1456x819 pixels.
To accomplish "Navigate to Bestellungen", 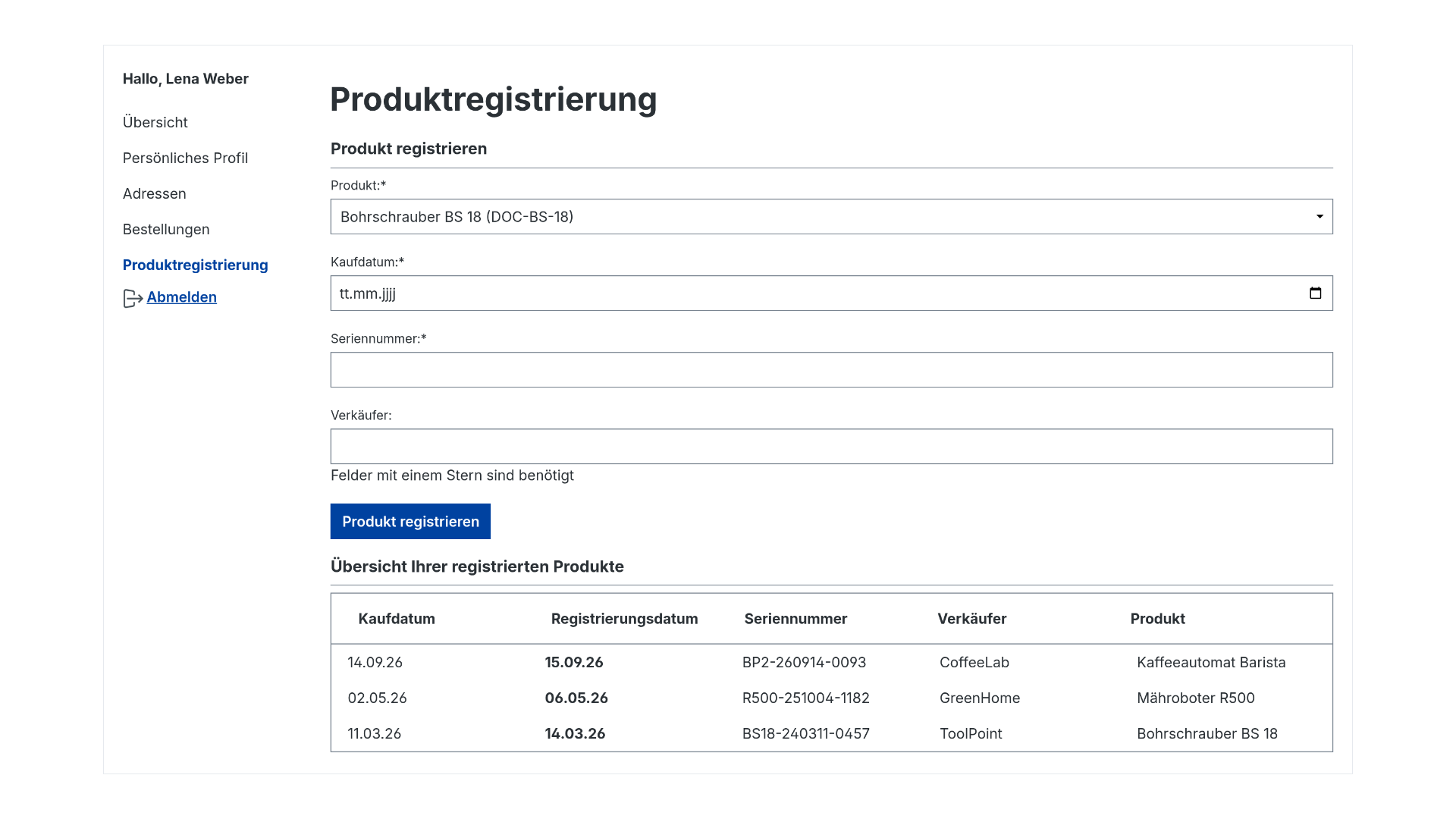I will 166,229.
